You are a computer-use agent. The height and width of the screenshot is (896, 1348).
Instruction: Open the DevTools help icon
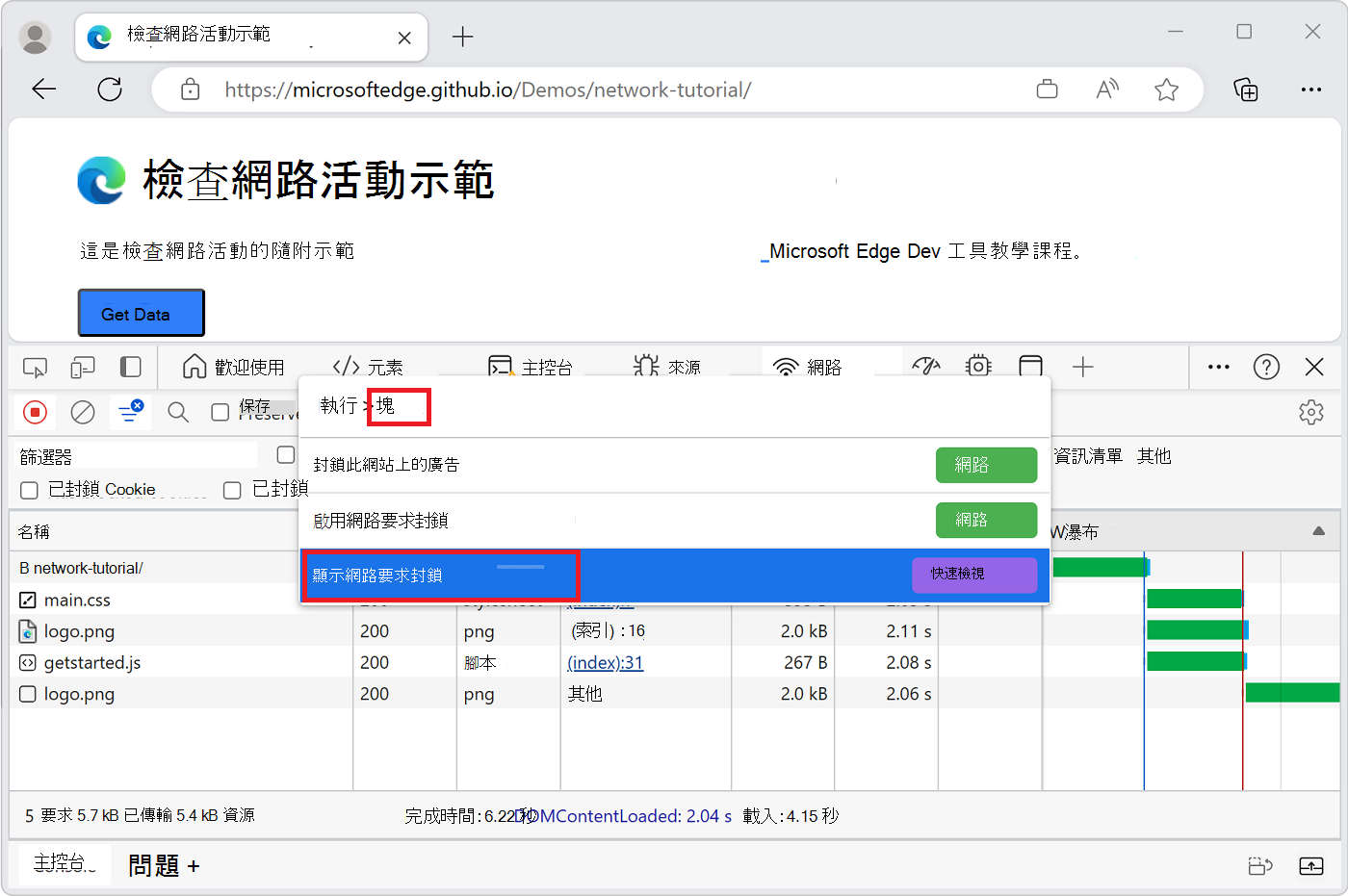pyautogui.click(x=1266, y=367)
